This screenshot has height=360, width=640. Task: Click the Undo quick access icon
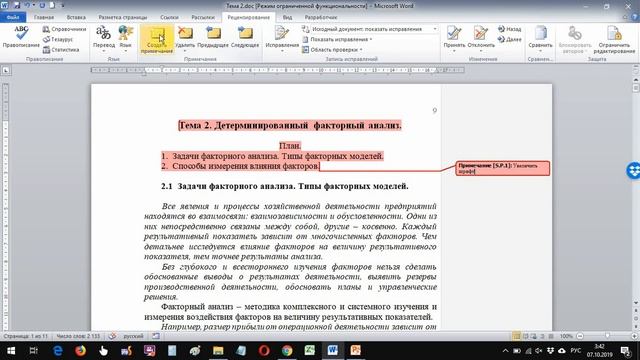27,6
